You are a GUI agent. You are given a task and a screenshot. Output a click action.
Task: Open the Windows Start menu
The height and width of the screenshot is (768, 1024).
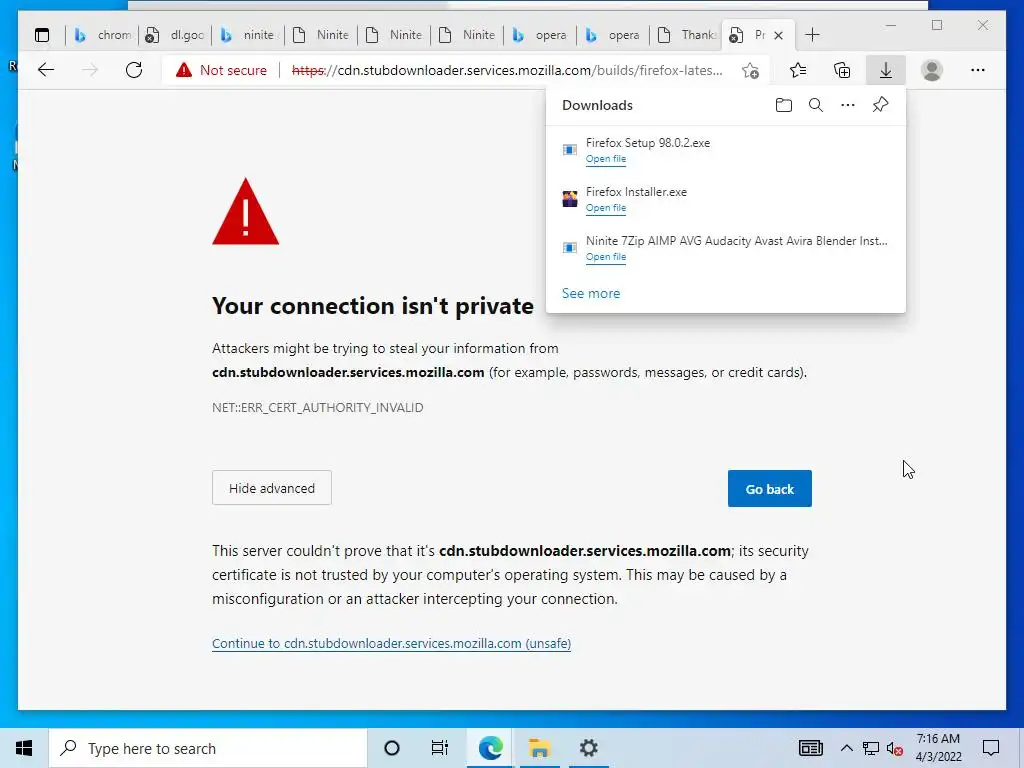click(x=24, y=748)
